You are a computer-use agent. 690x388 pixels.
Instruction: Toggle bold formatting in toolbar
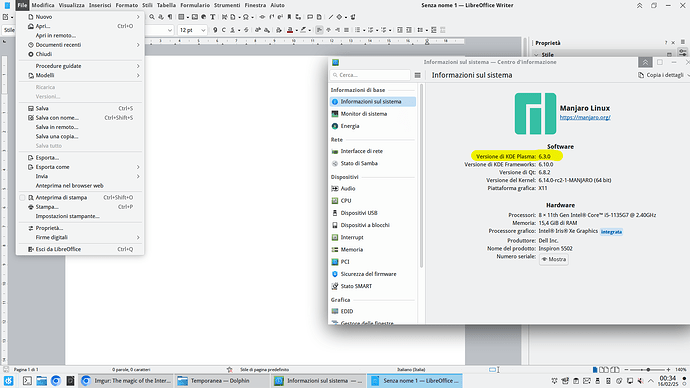click(215, 30)
